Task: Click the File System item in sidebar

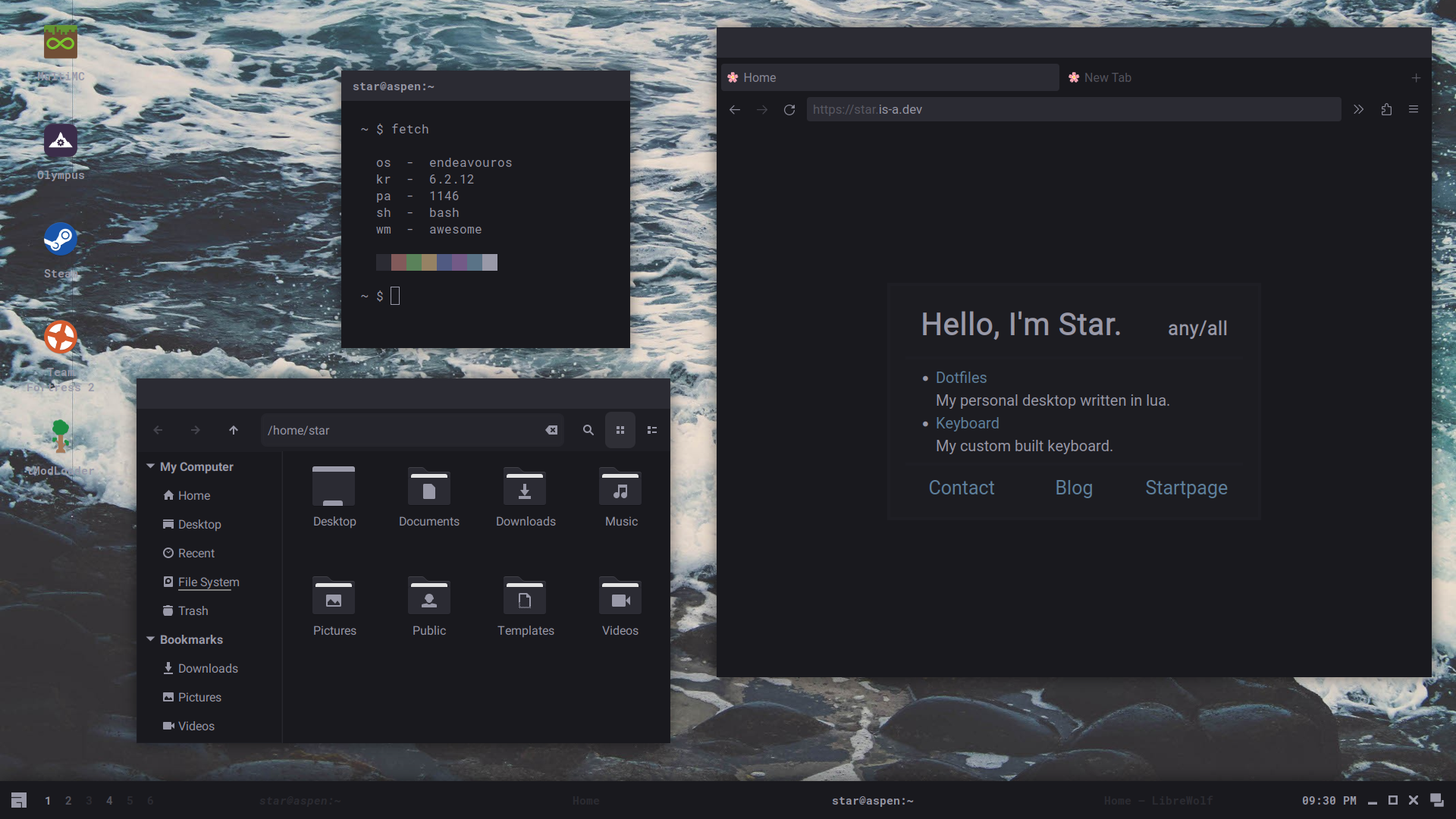Action: pos(208,582)
